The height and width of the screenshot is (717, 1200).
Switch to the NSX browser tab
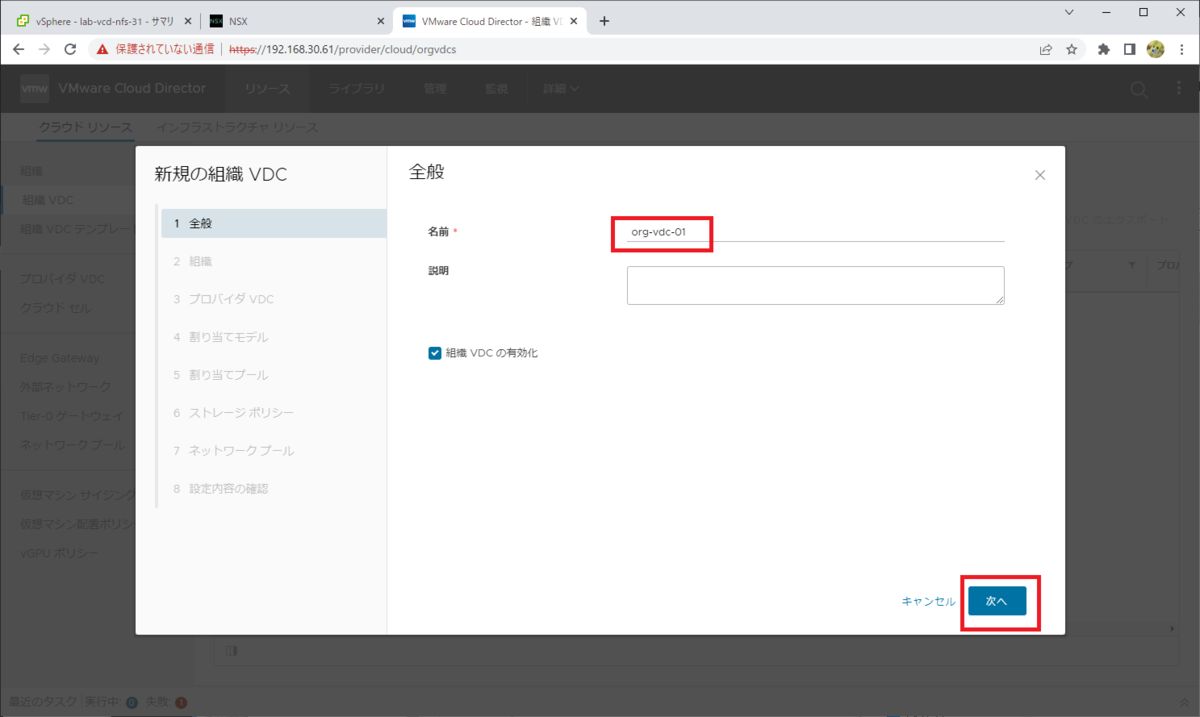298,20
